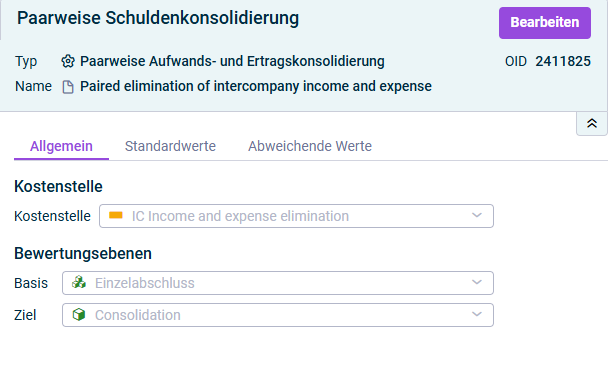
Task: Click the green cube icon in Ziel field
Action: coord(79,314)
